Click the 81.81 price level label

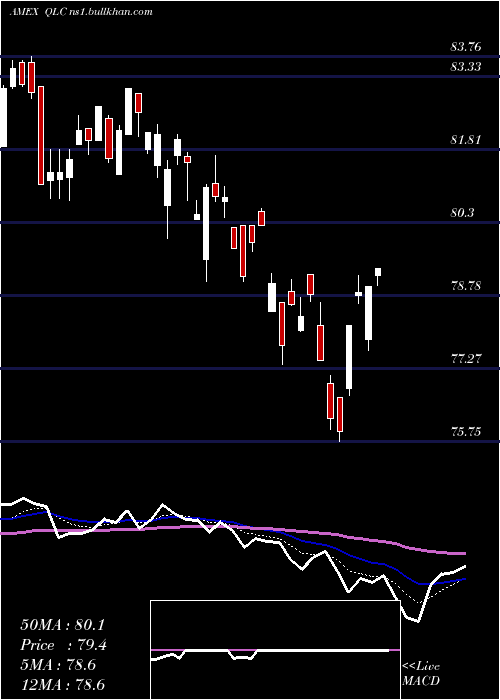click(466, 140)
